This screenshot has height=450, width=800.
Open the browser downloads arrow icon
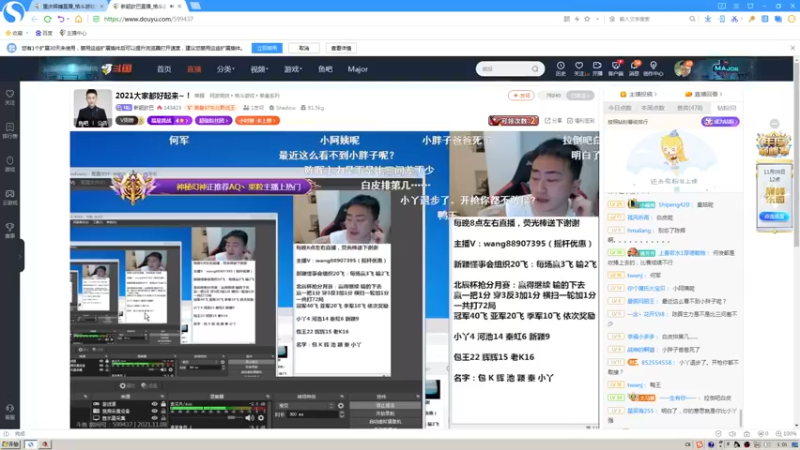point(708,19)
